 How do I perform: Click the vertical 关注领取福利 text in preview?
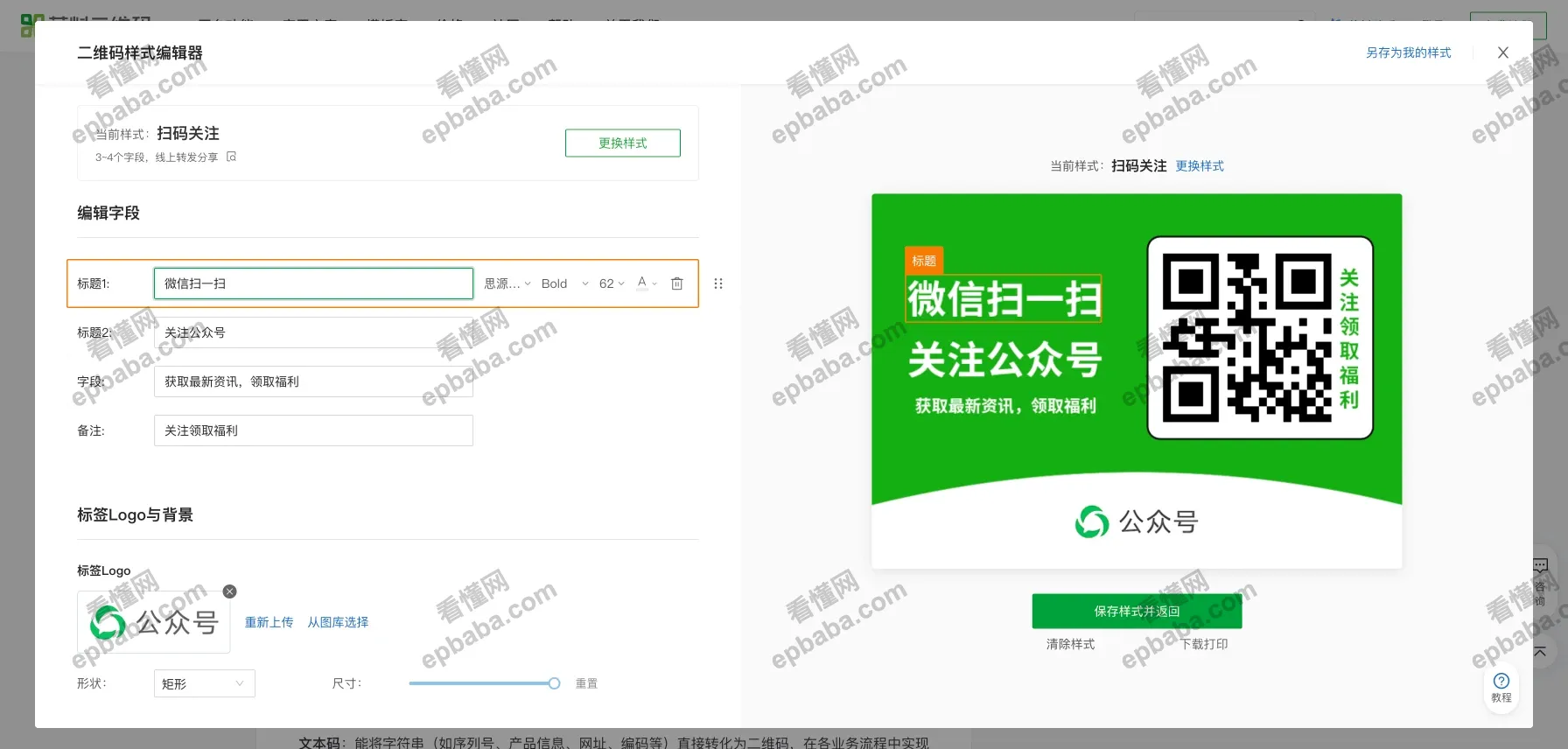[1349, 339]
